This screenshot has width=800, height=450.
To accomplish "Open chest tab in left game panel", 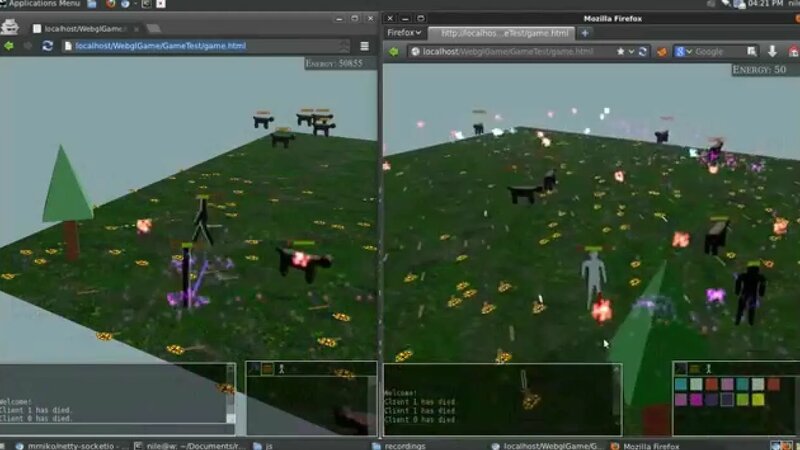I will pos(267,368).
